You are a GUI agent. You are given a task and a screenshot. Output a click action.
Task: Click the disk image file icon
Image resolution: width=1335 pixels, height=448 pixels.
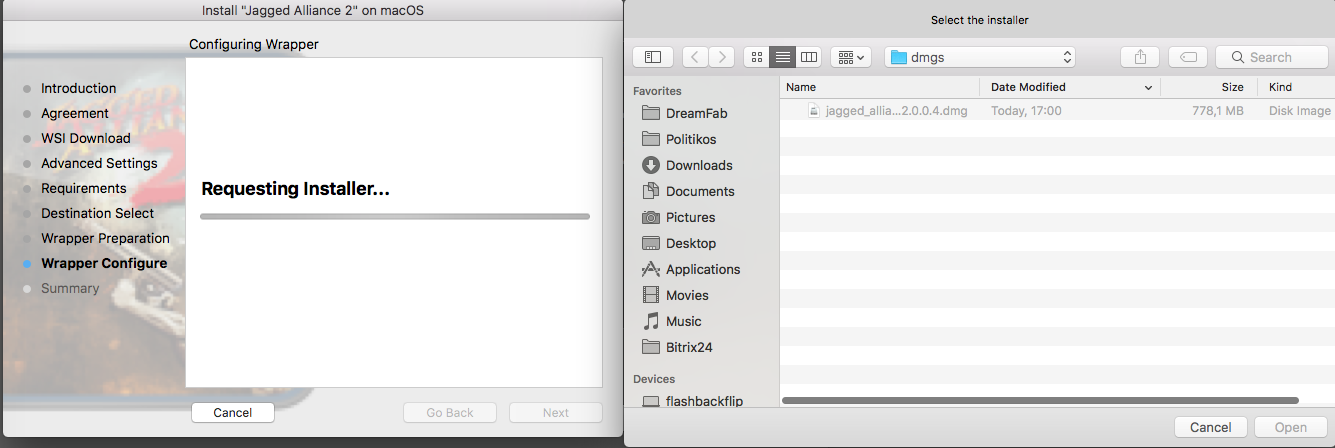pyautogui.click(x=814, y=111)
